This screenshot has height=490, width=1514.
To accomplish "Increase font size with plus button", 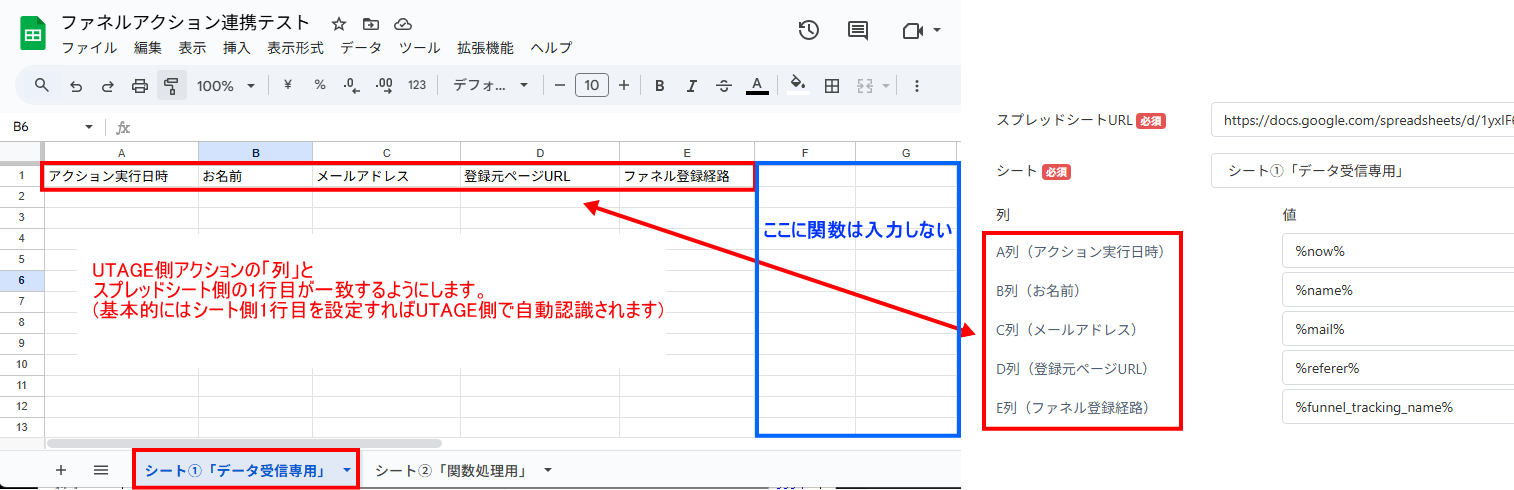I will click(x=624, y=86).
